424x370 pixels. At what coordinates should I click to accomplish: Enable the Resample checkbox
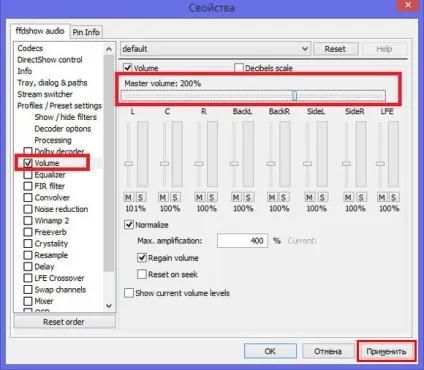point(28,255)
